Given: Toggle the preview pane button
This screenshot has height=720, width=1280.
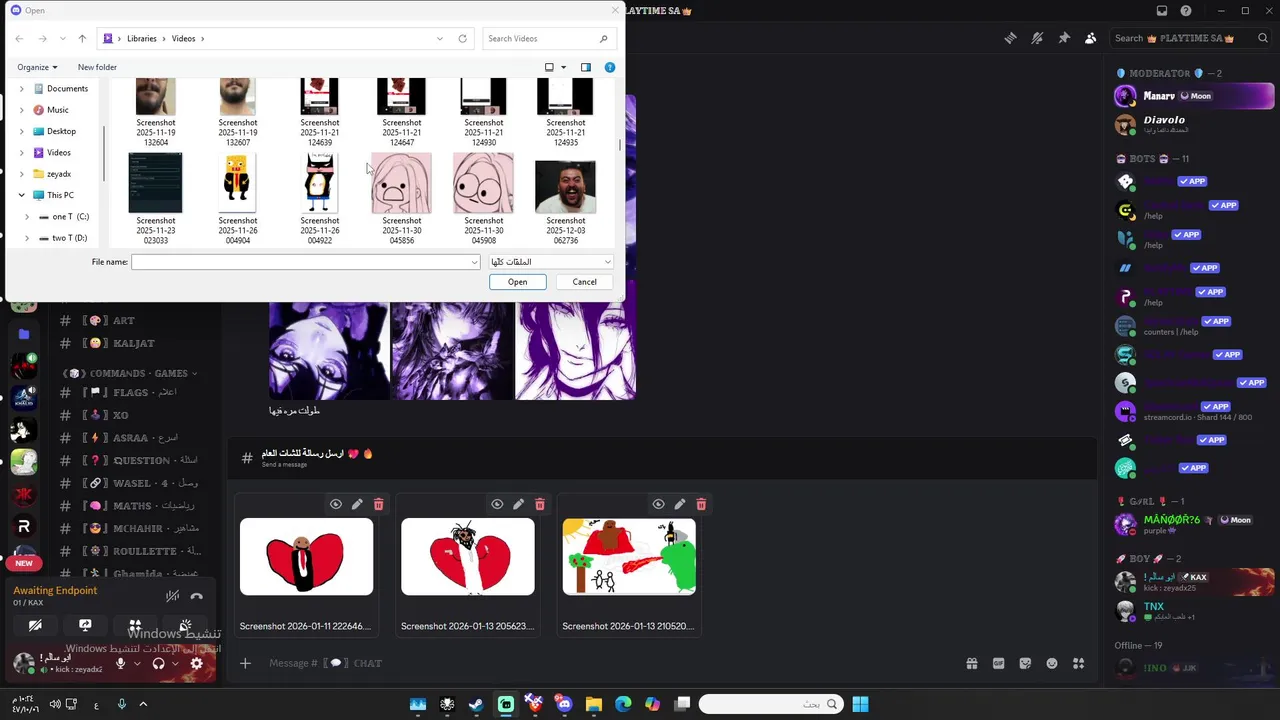Looking at the screenshot, I should click(x=586, y=67).
